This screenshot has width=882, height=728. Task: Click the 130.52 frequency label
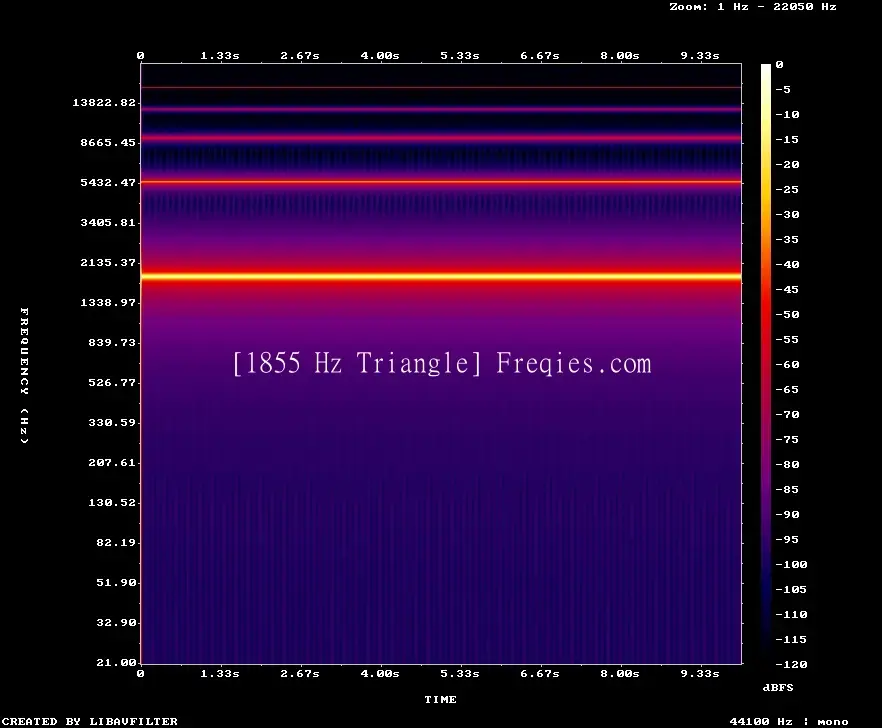click(x=112, y=502)
